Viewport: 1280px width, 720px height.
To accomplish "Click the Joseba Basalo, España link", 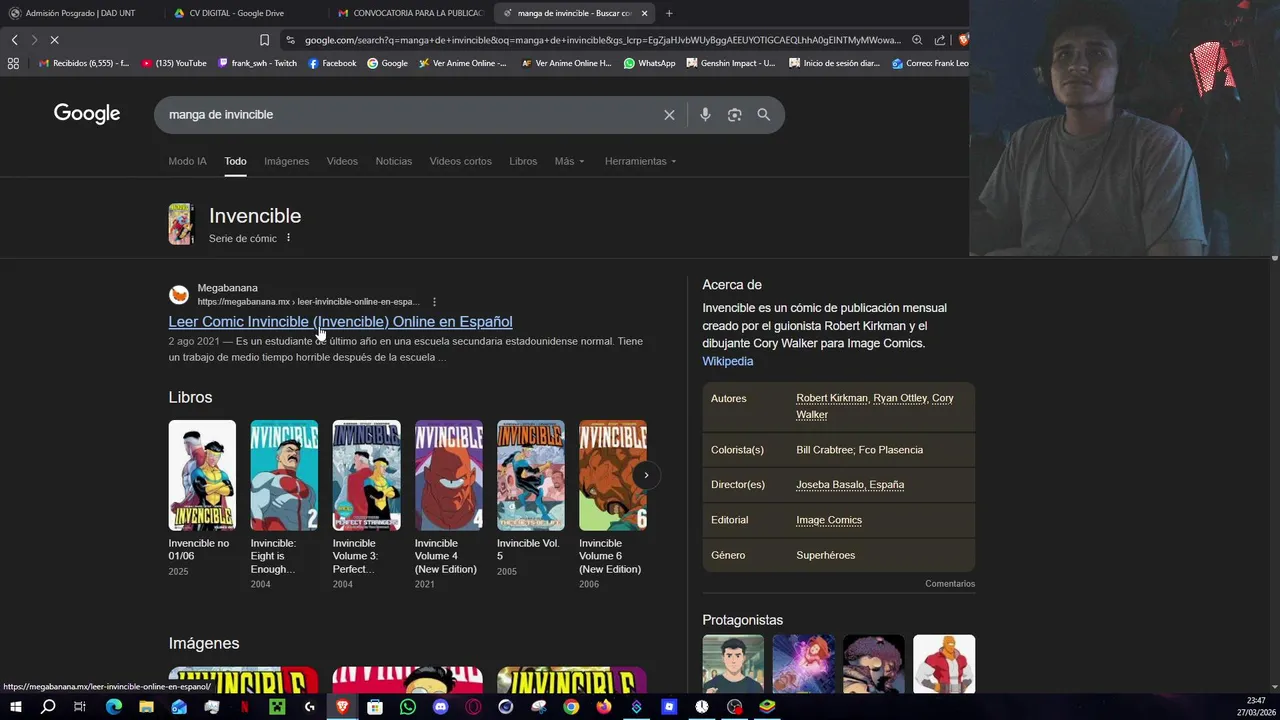I will [x=850, y=485].
